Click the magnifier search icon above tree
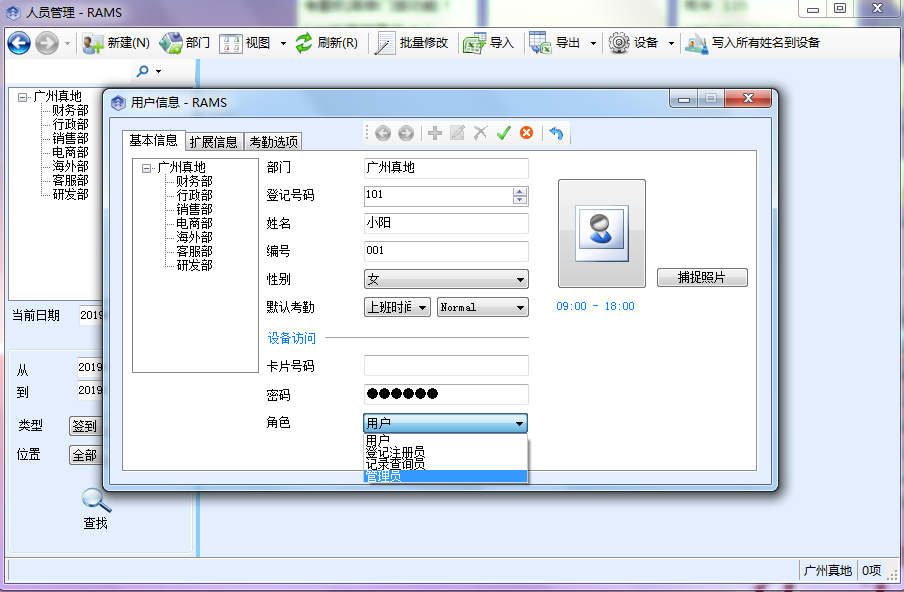Viewport: 904px width, 592px height. [142, 71]
